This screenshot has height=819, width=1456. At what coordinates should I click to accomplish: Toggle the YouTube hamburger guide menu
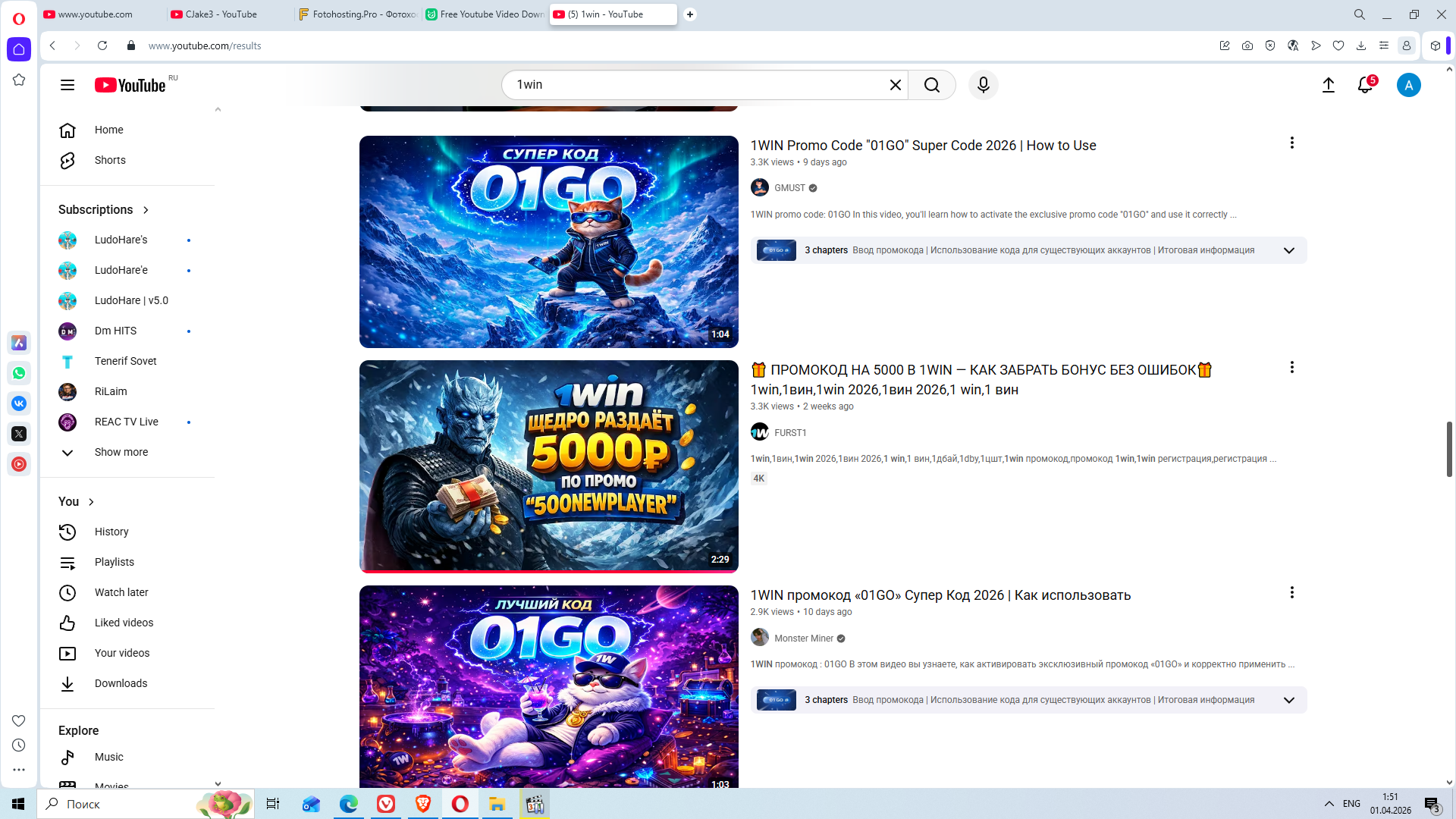pyautogui.click(x=67, y=85)
